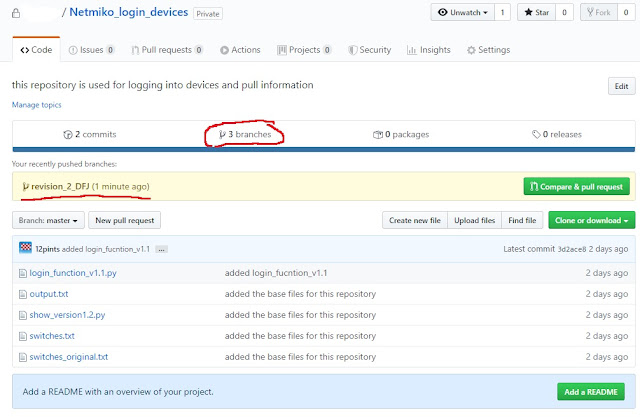
Task: Open commit message in output.txt row
Action: (300, 294)
